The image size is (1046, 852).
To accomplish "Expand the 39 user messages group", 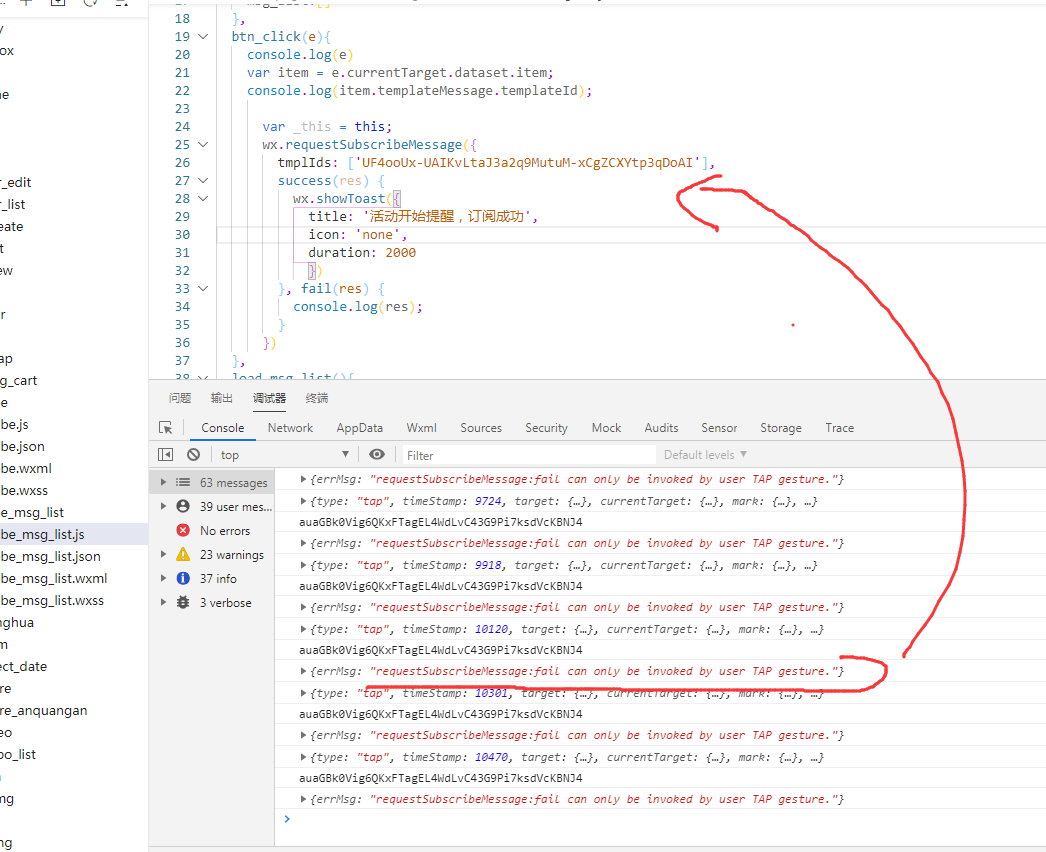I will point(163,506).
